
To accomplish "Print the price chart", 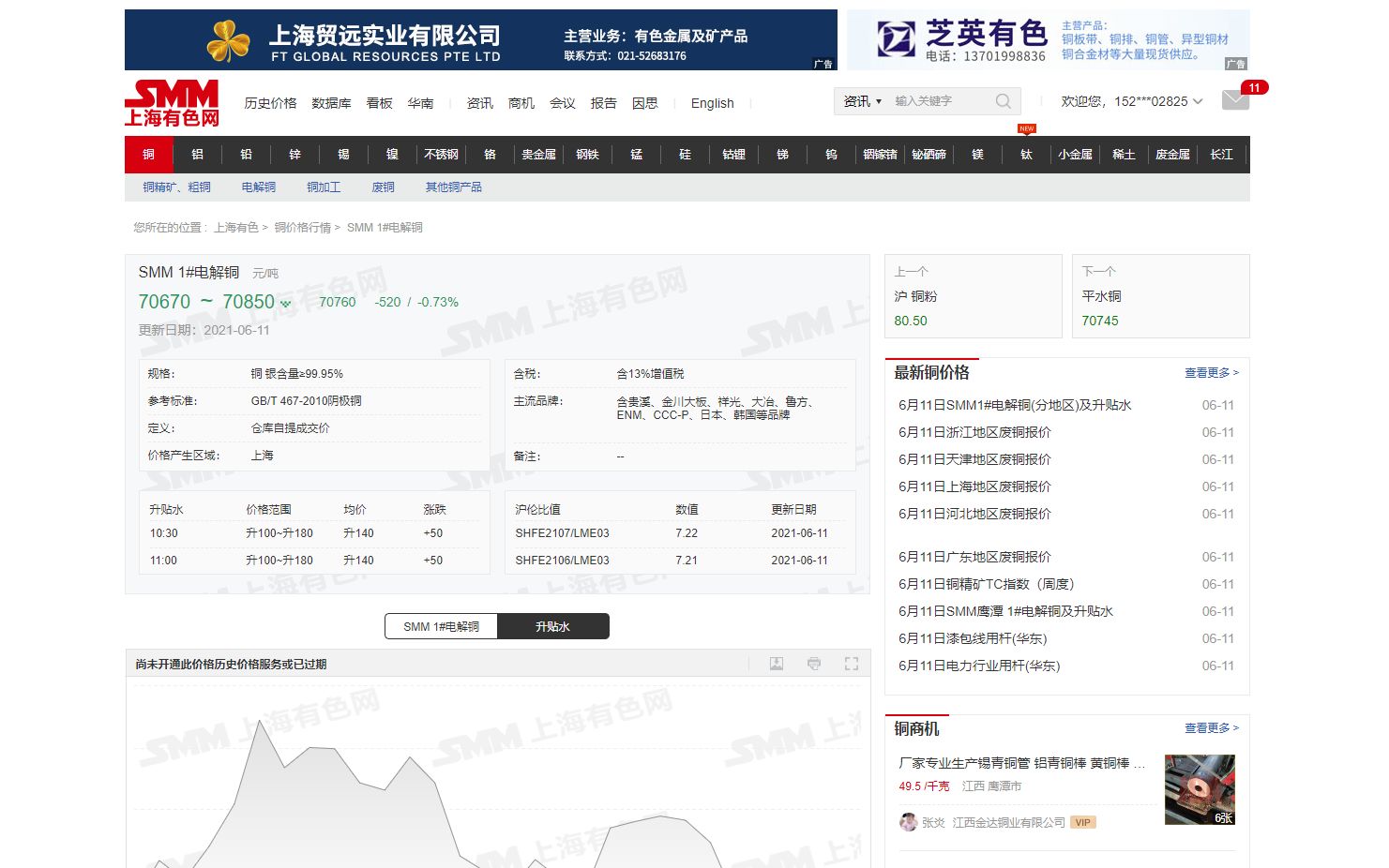I will [x=814, y=664].
